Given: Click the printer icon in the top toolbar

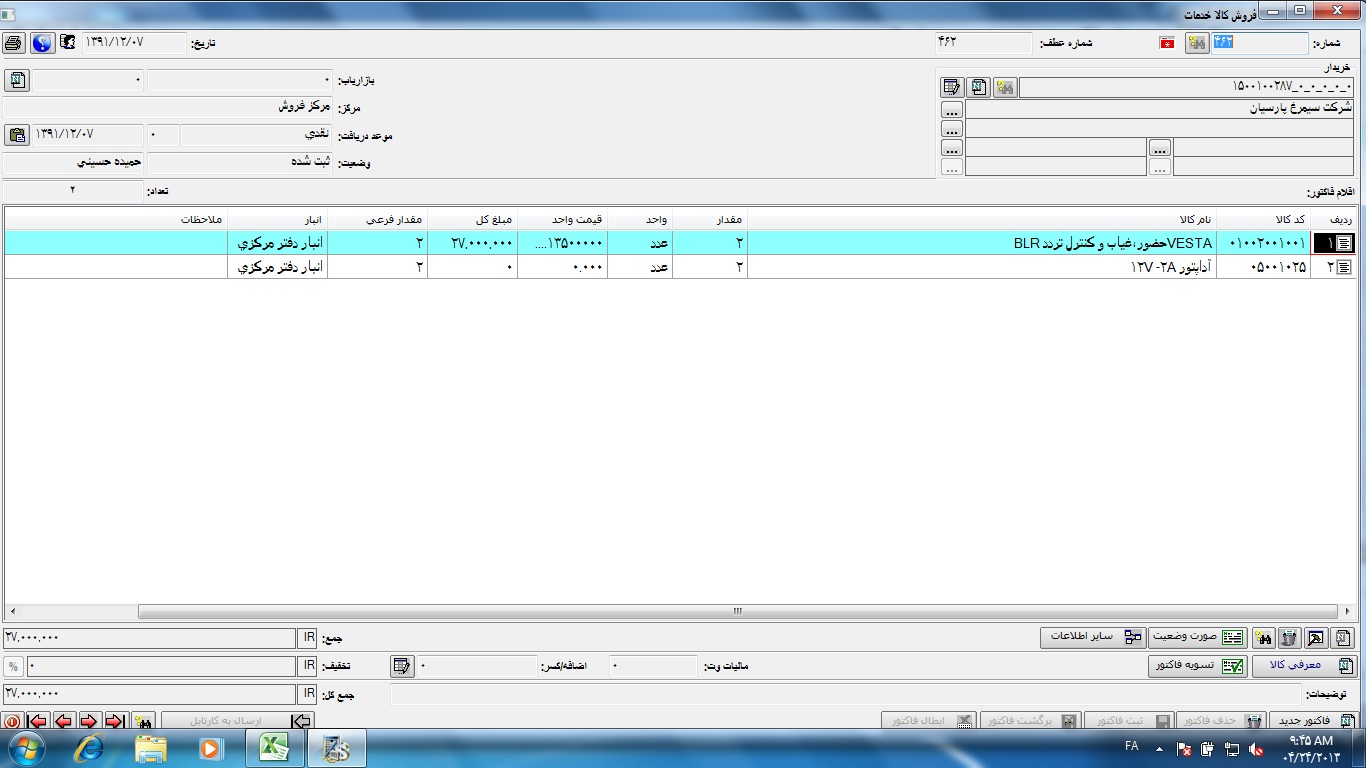Looking at the screenshot, I should tap(13, 43).
